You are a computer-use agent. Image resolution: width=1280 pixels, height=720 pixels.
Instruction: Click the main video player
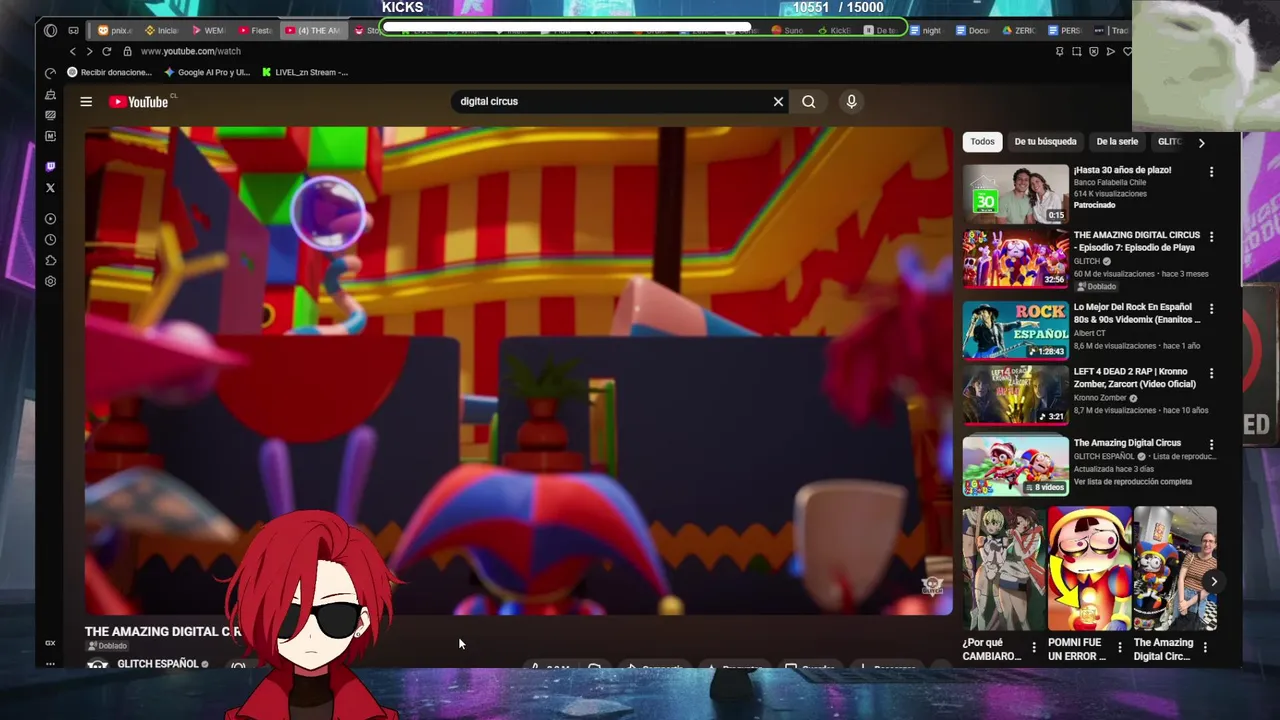pyautogui.click(x=518, y=370)
